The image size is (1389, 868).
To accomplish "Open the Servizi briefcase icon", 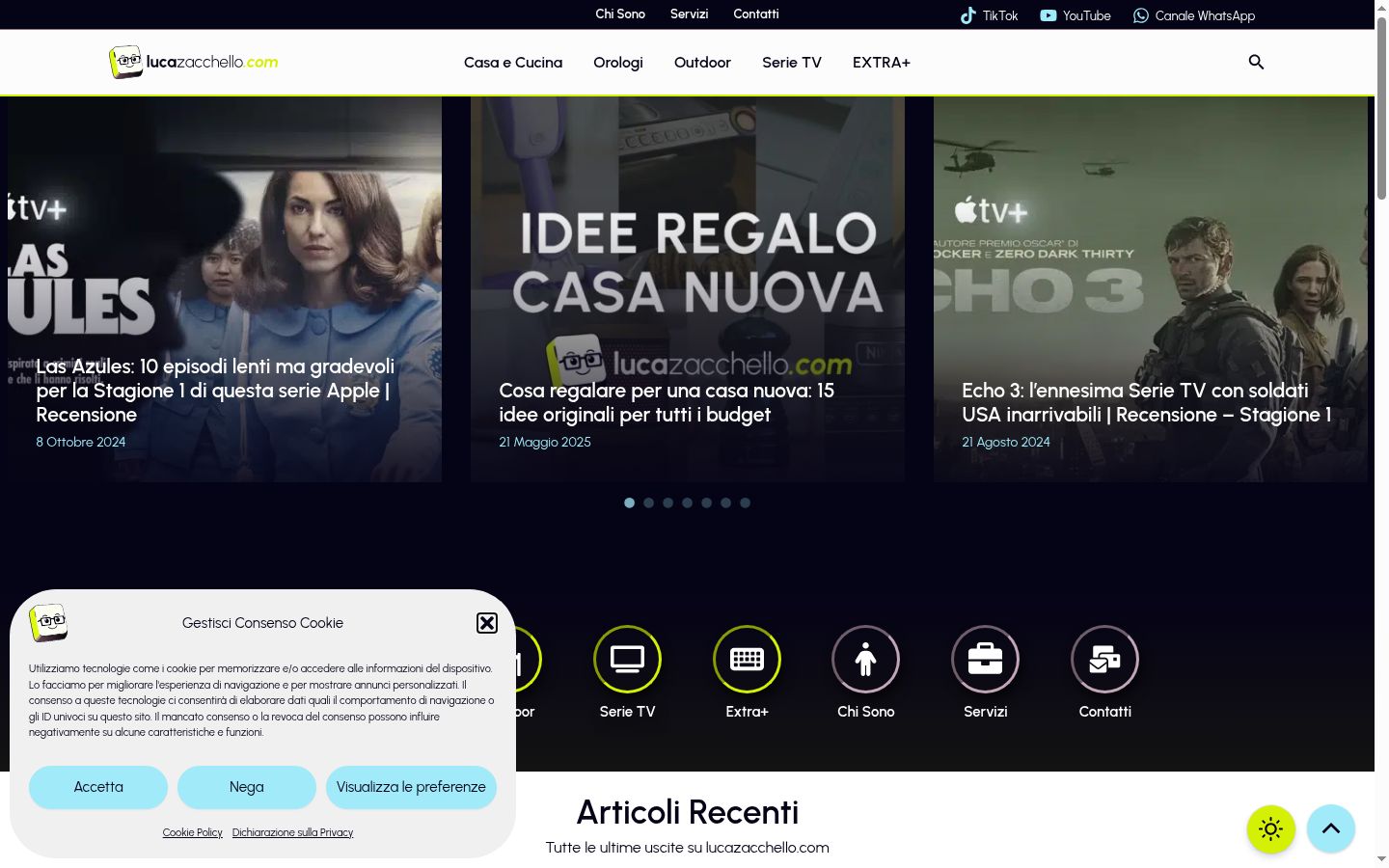I will tap(985, 660).
